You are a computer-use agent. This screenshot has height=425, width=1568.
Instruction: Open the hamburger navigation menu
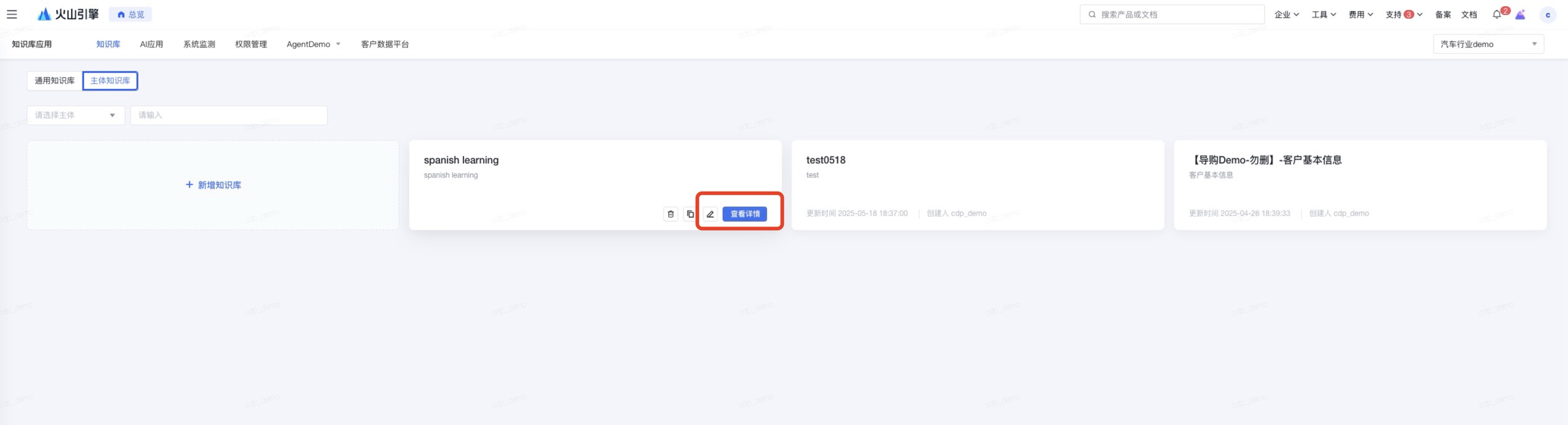click(x=12, y=14)
